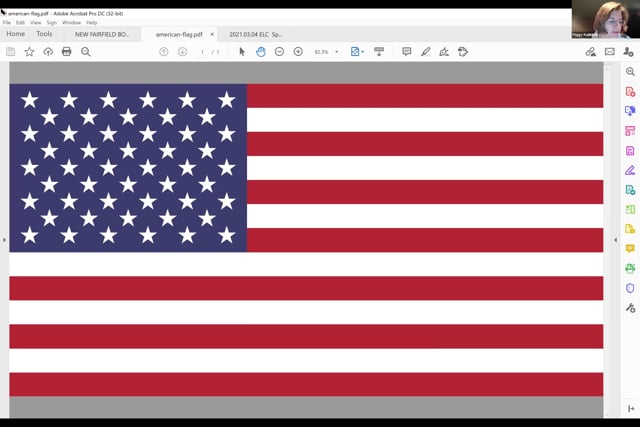Open the stamp tool icon
The height and width of the screenshot is (427, 640).
(x=463, y=52)
